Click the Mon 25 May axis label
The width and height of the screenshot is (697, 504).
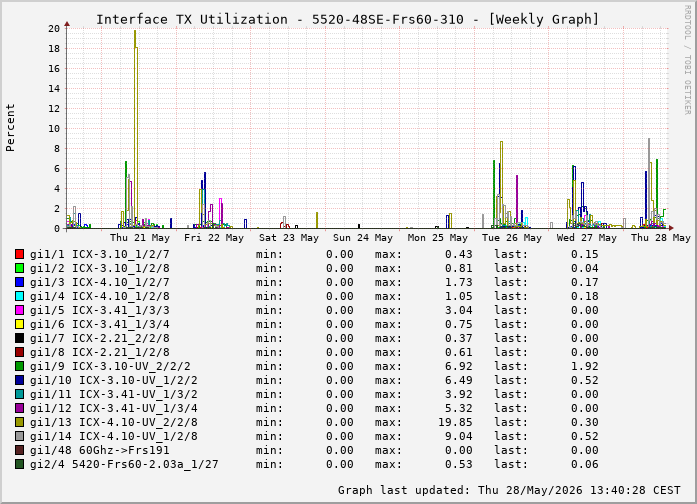tap(438, 238)
